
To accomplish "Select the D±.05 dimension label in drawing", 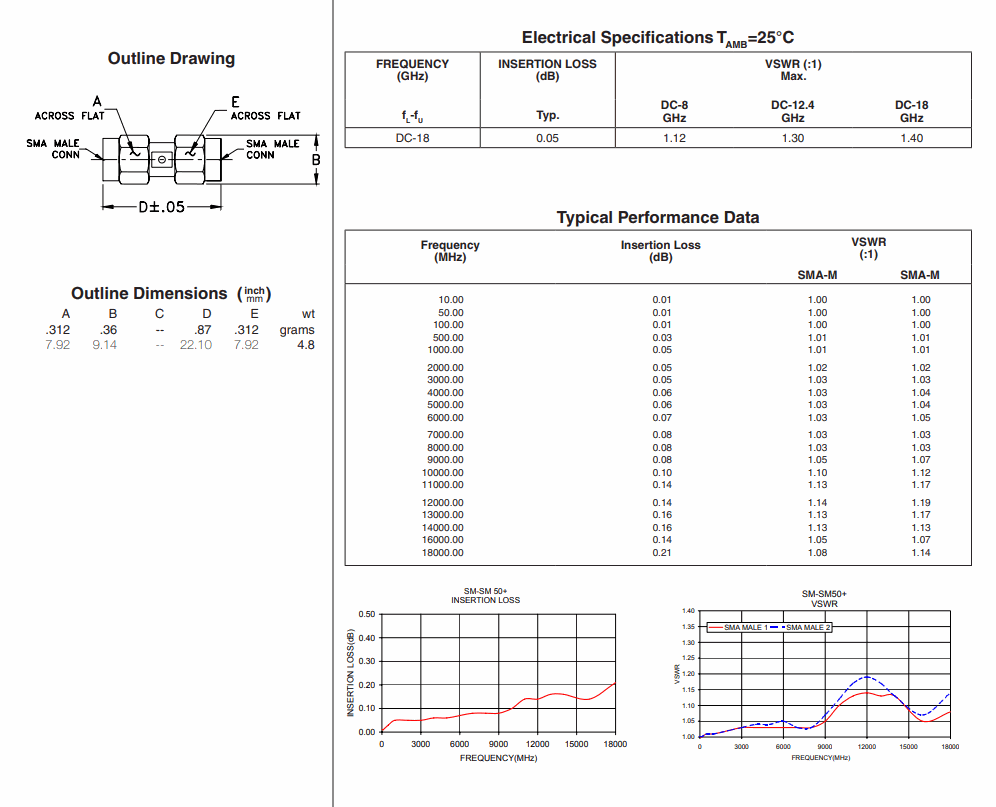I will click(x=161, y=207).
